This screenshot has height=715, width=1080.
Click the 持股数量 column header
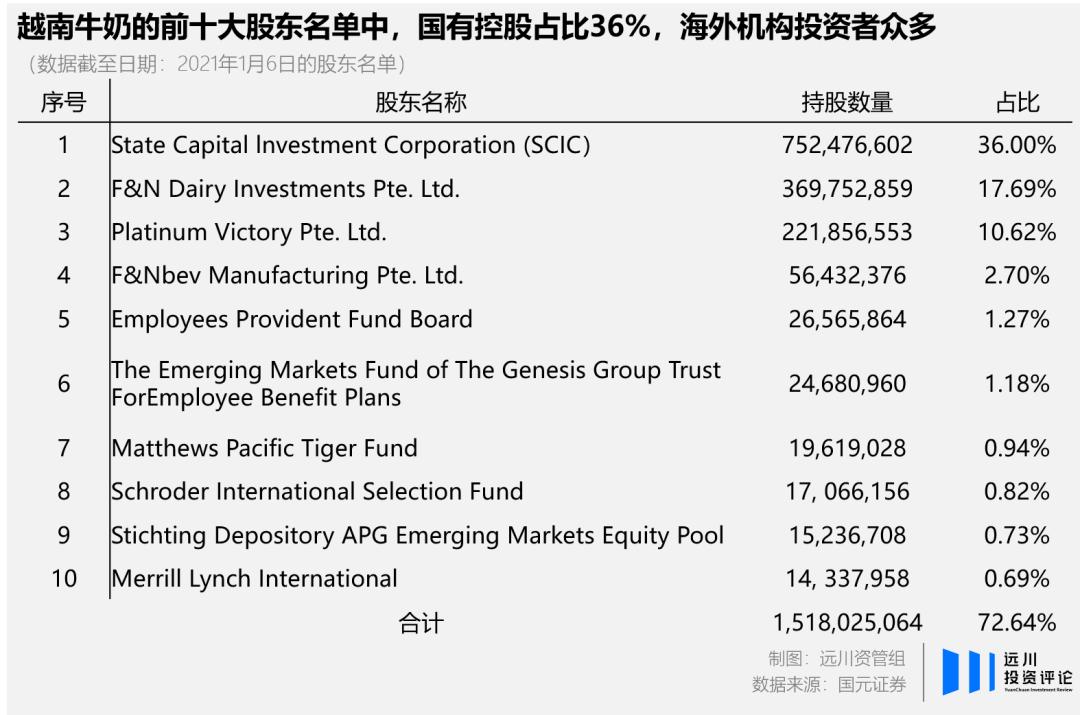coord(847,102)
